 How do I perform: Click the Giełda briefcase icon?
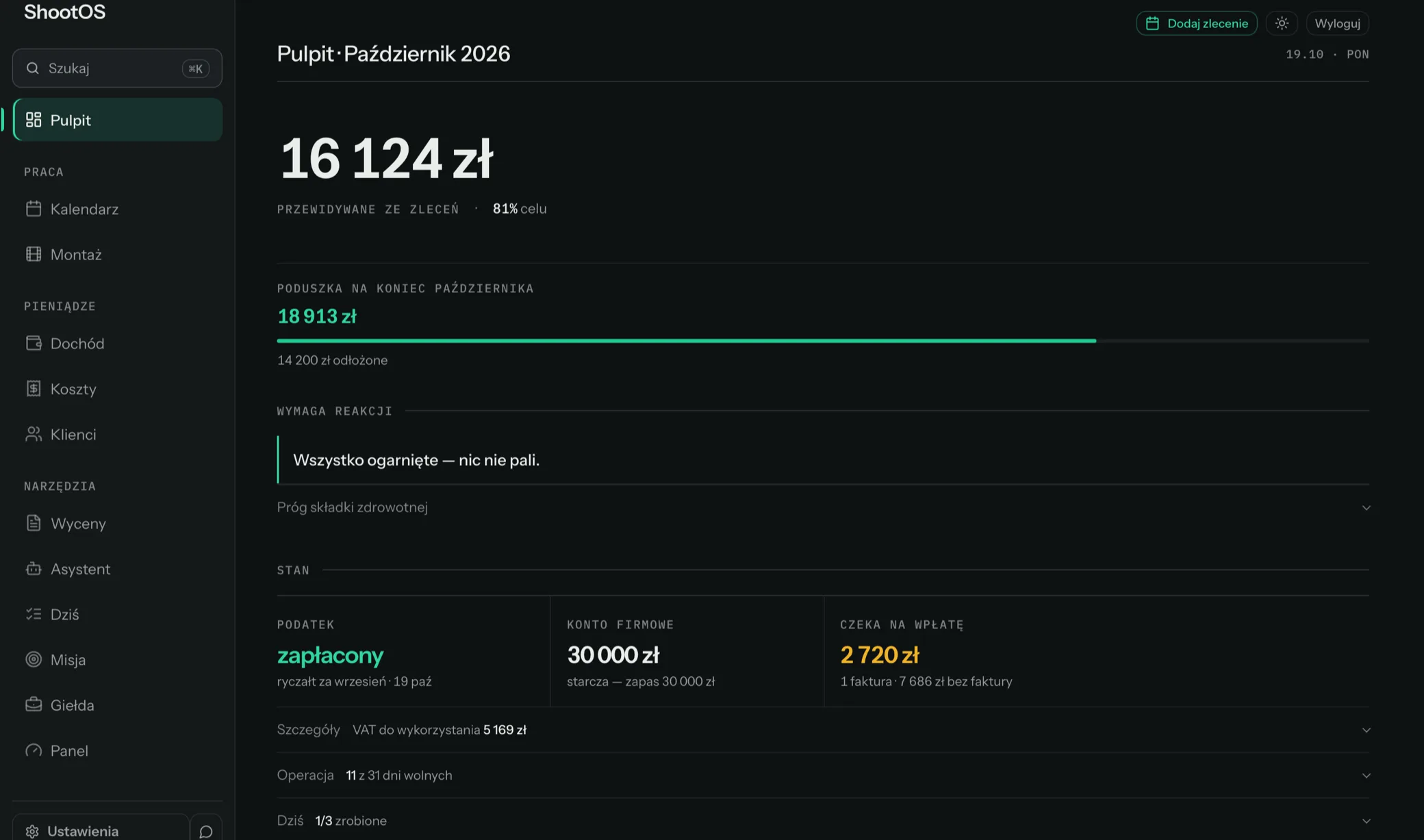[34, 704]
